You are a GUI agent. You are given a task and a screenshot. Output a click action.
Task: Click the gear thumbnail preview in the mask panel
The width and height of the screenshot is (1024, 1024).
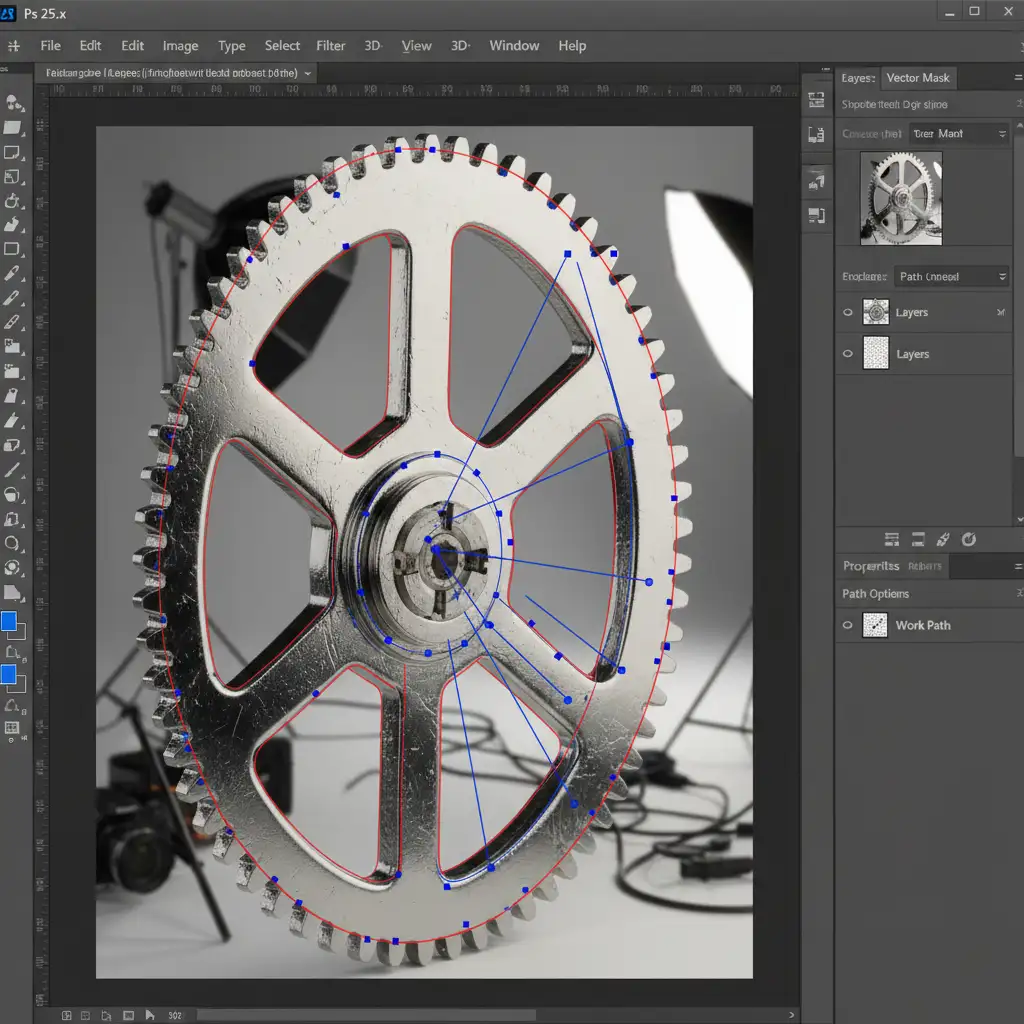pyautogui.click(x=900, y=198)
